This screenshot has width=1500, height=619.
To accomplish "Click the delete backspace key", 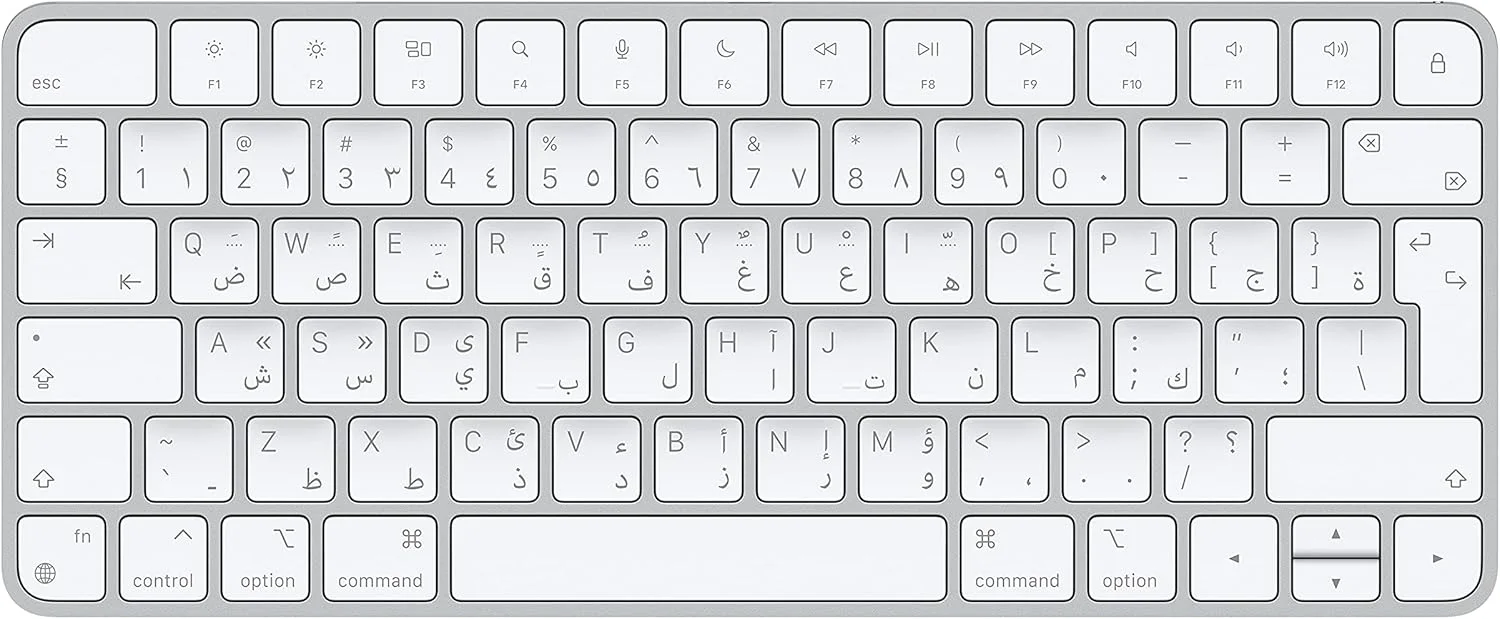I will point(1413,162).
